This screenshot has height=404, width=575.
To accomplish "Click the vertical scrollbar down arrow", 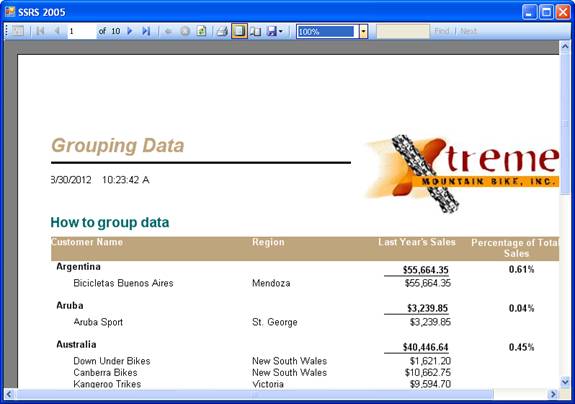I will [x=565, y=382].
